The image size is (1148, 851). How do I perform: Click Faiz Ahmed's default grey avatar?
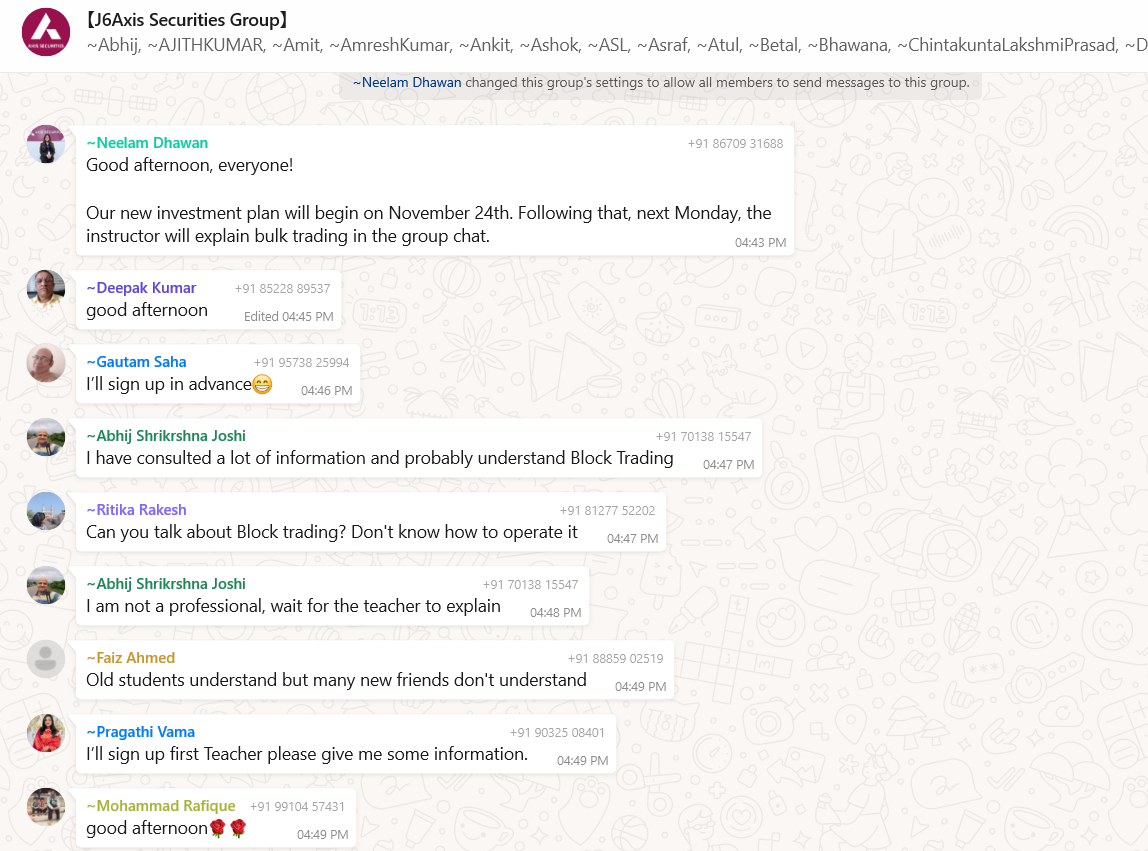(x=46, y=659)
